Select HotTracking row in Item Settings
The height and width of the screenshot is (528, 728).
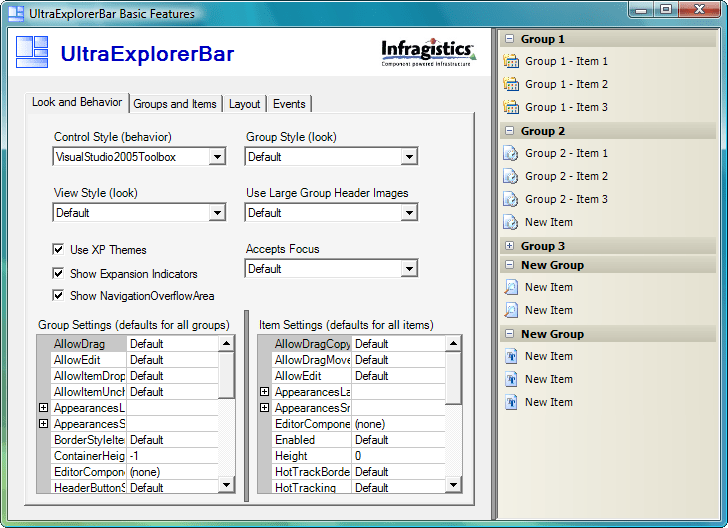pos(352,487)
